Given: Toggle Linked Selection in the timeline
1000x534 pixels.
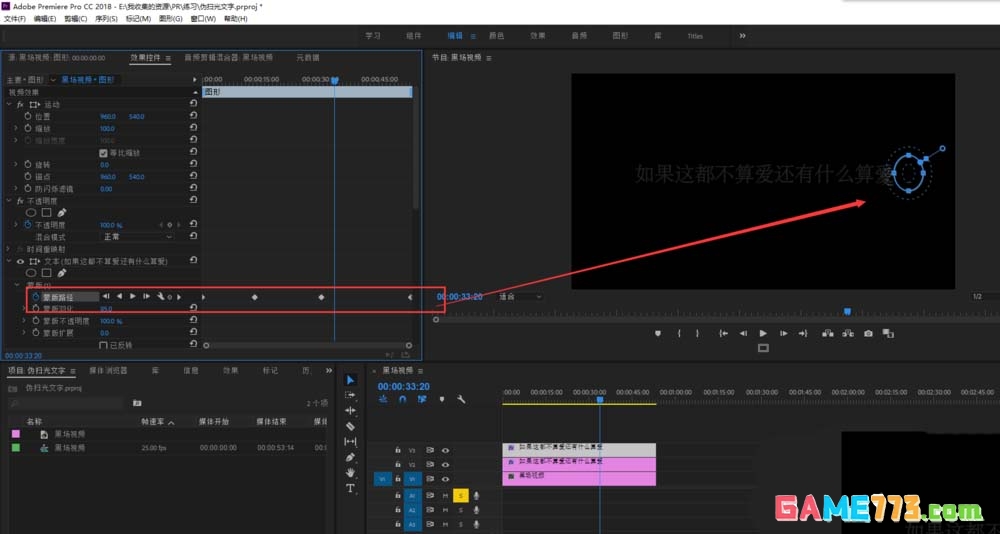Looking at the screenshot, I should pos(422,399).
